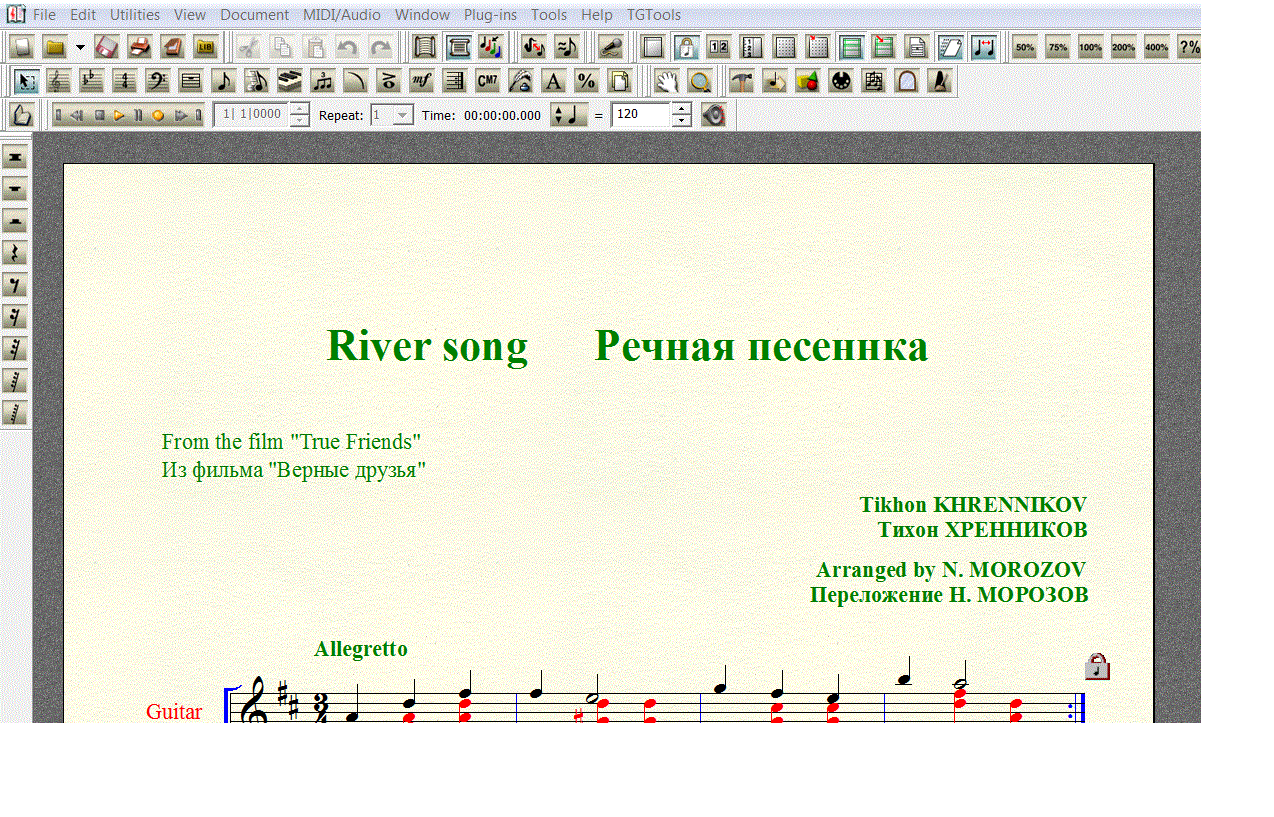Select the Page Layout tool
Viewport: 1274px width, 817px height.
point(620,81)
